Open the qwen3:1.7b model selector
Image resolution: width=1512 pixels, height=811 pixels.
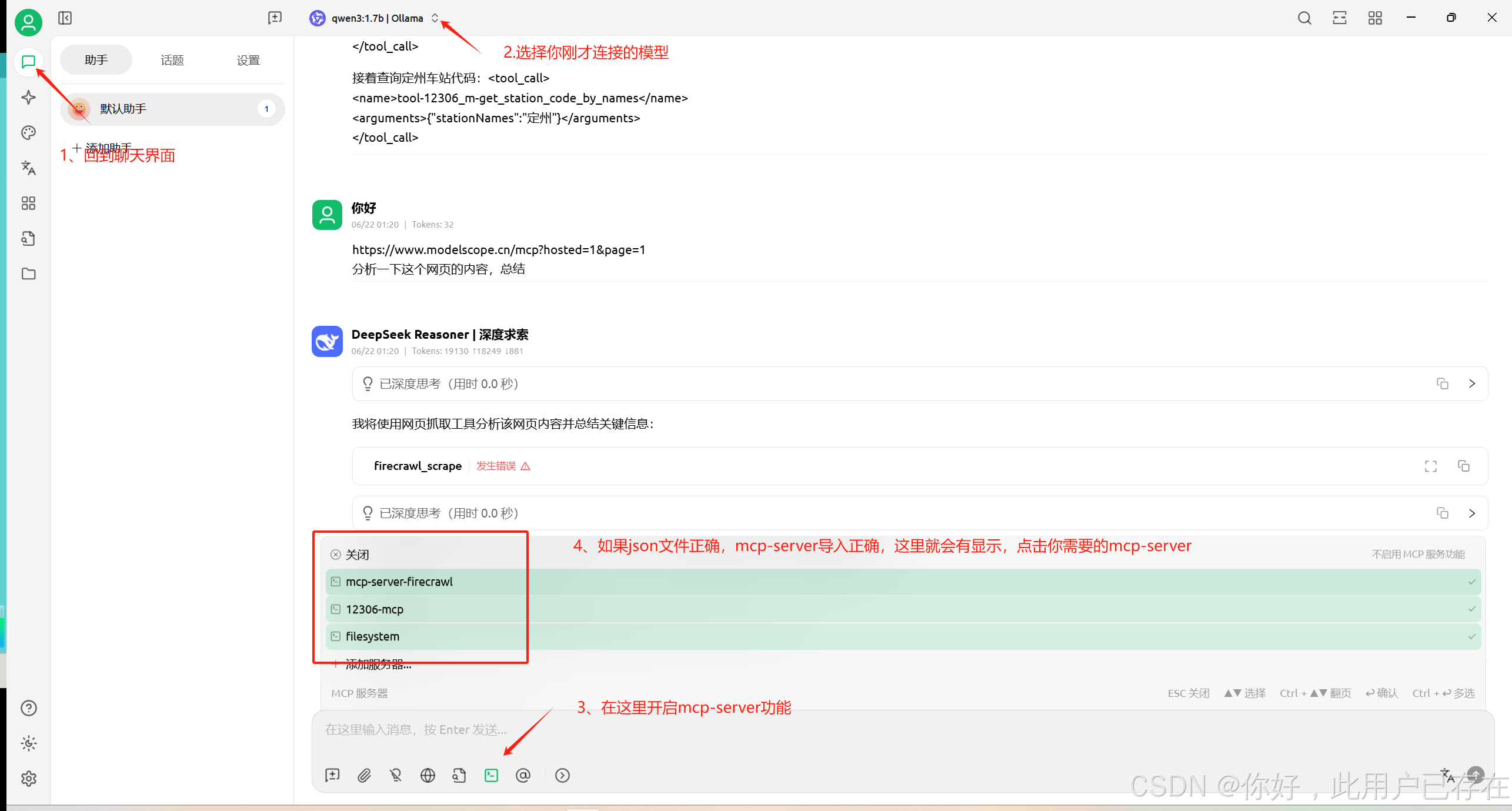pyautogui.click(x=374, y=18)
